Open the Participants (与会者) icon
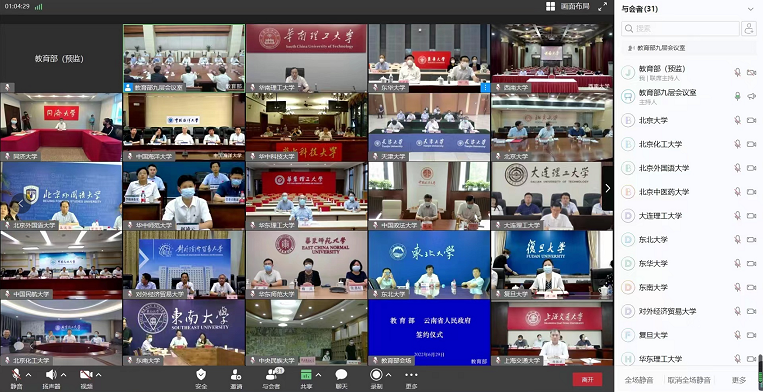The height and width of the screenshot is (392, 763). (x=272, y=374)
